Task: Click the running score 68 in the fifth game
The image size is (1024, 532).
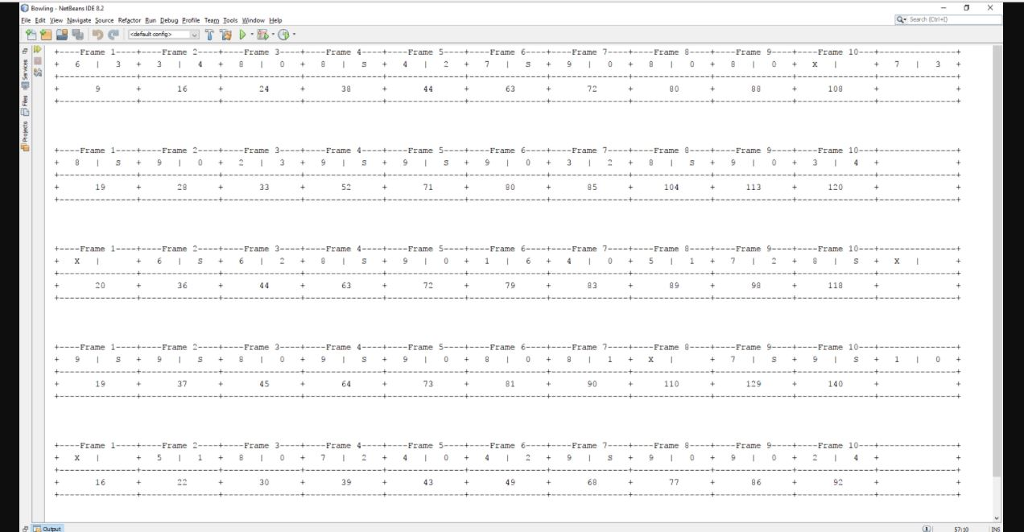Action: 592,482
